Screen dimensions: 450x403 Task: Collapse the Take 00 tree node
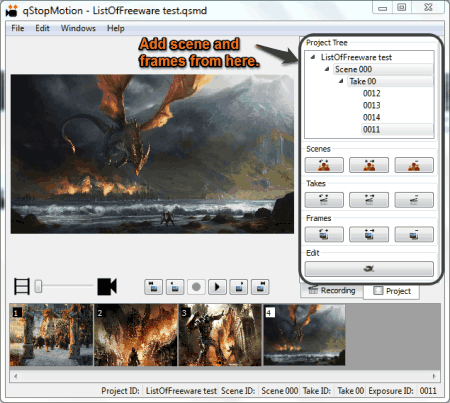(341, 81)
